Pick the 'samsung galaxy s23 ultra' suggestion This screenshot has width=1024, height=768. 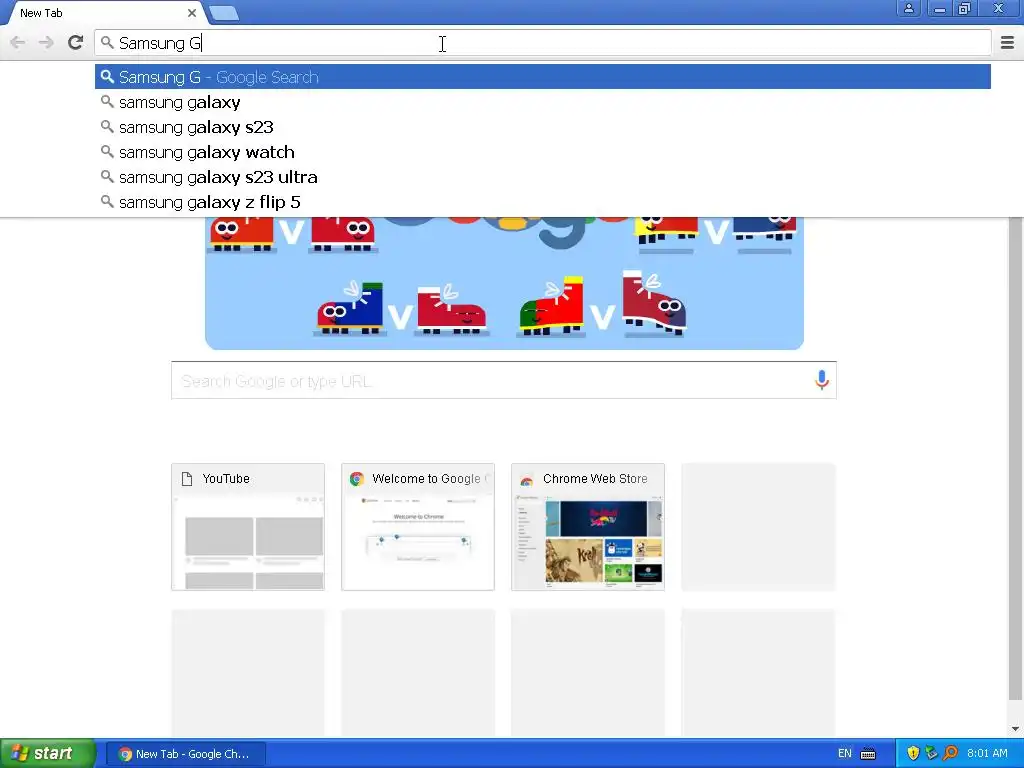coord(543,177)
